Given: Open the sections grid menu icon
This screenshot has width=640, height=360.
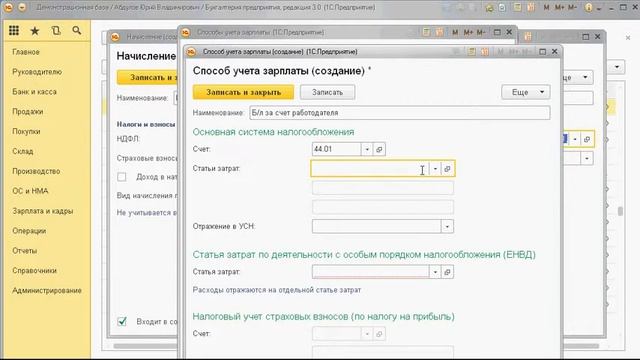Looking at the screenshot, I should [x=14, y=31].
